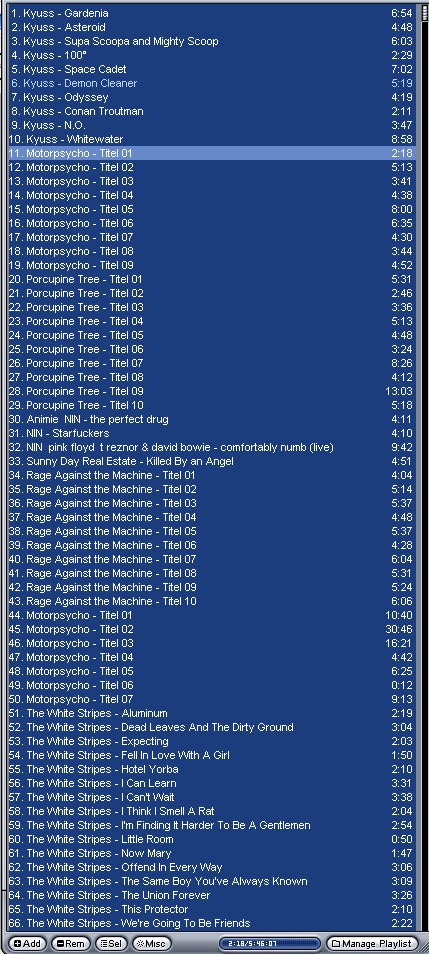Select track 6 Kyuss - Demon Cleaner
Screen dimensions: 429x954
tap(212, 83)
